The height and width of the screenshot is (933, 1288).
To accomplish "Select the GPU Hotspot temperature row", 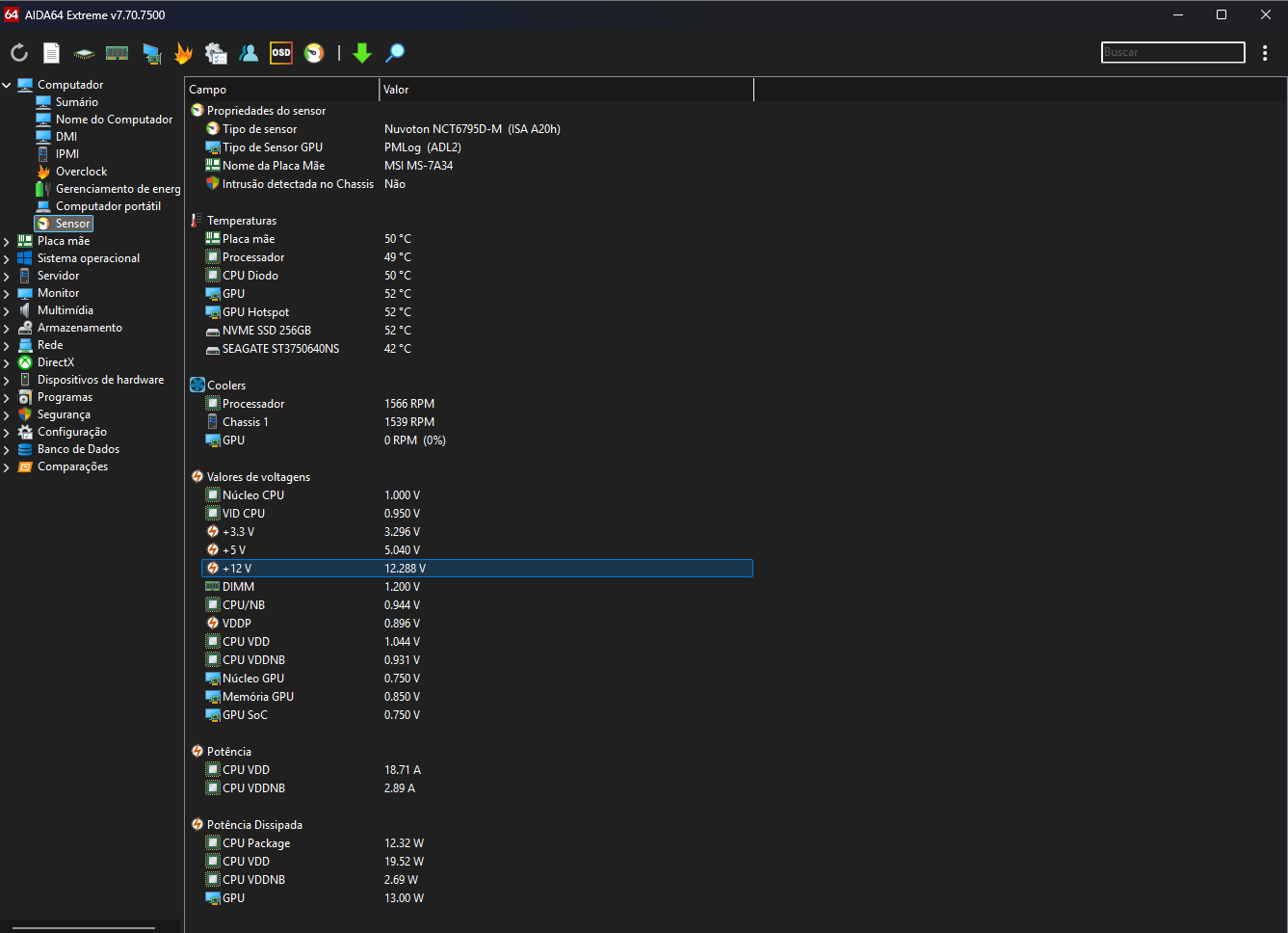I will [477, 312].
